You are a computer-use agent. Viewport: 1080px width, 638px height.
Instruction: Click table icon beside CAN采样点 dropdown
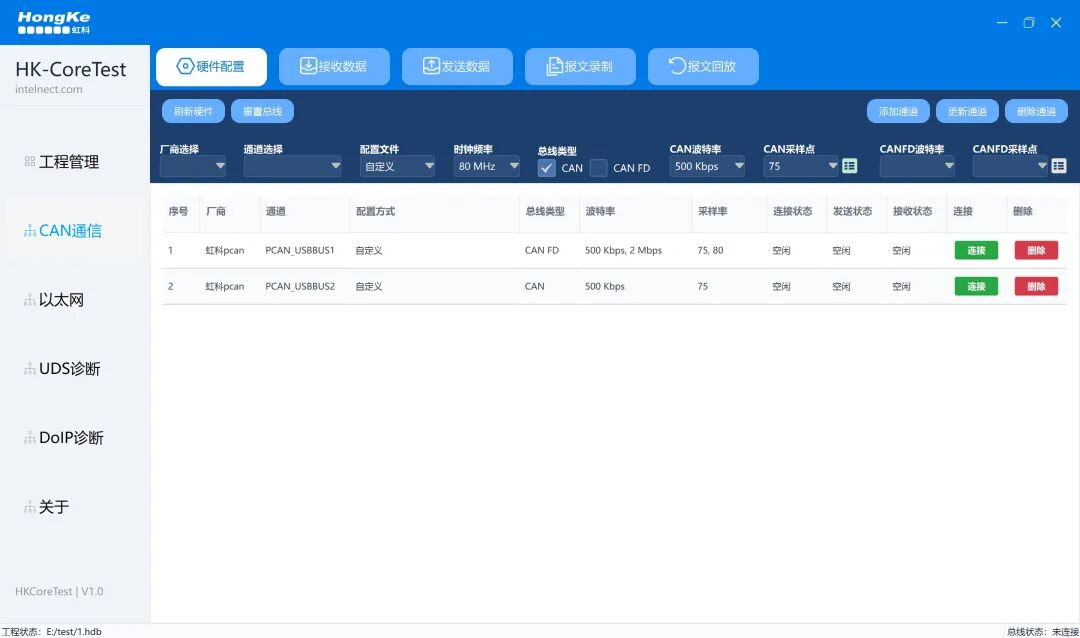coord(850,166)
